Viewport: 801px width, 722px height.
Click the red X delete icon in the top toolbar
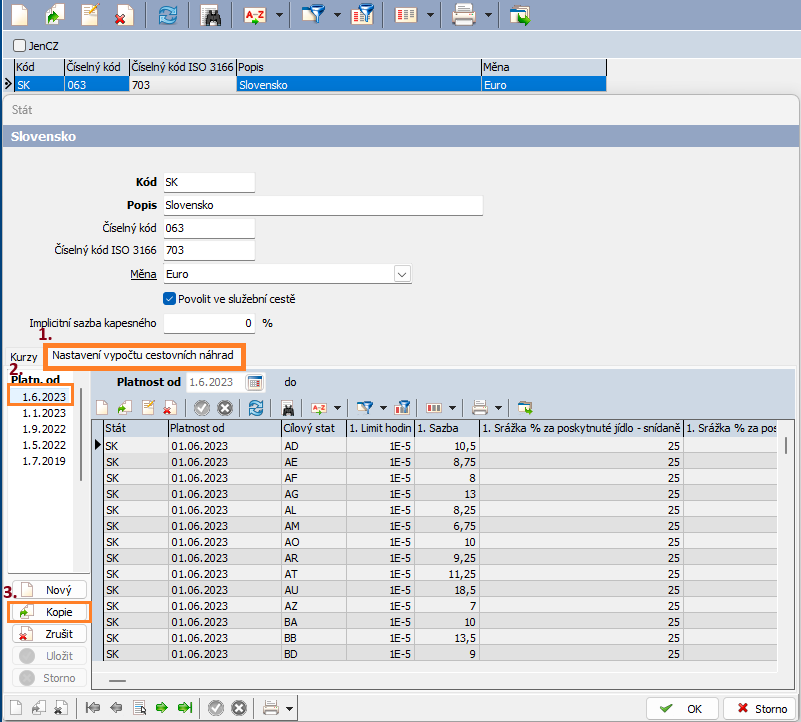[x=124, y=16]
